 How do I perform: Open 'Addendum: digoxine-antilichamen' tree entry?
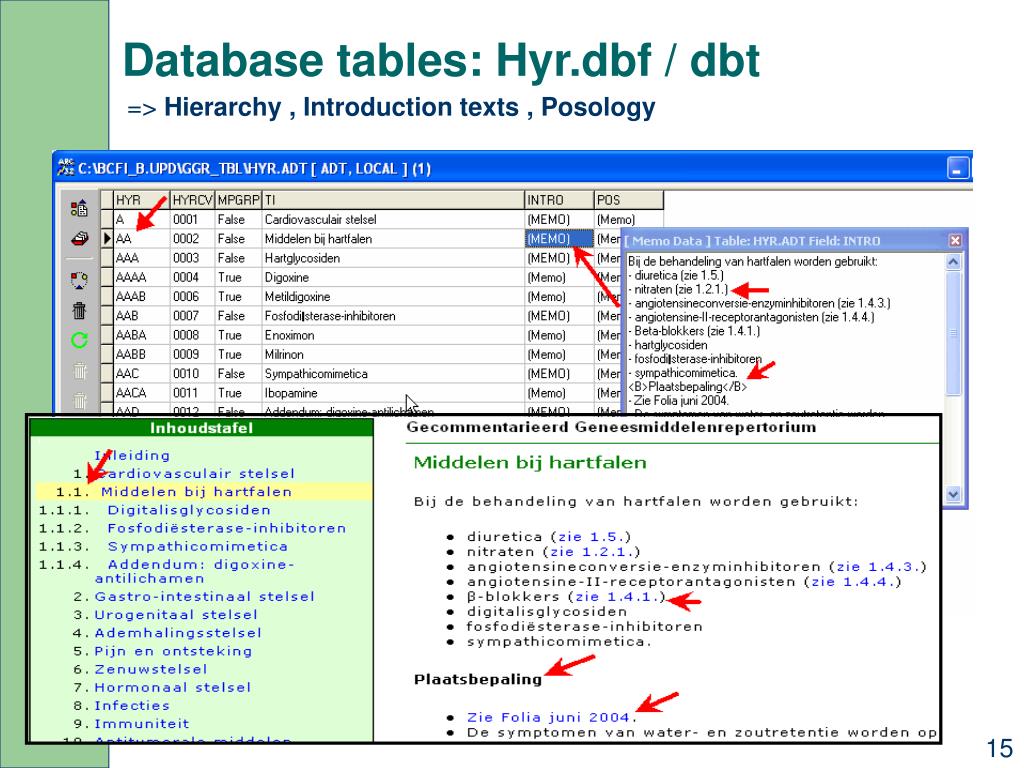[x=195, y=571]
